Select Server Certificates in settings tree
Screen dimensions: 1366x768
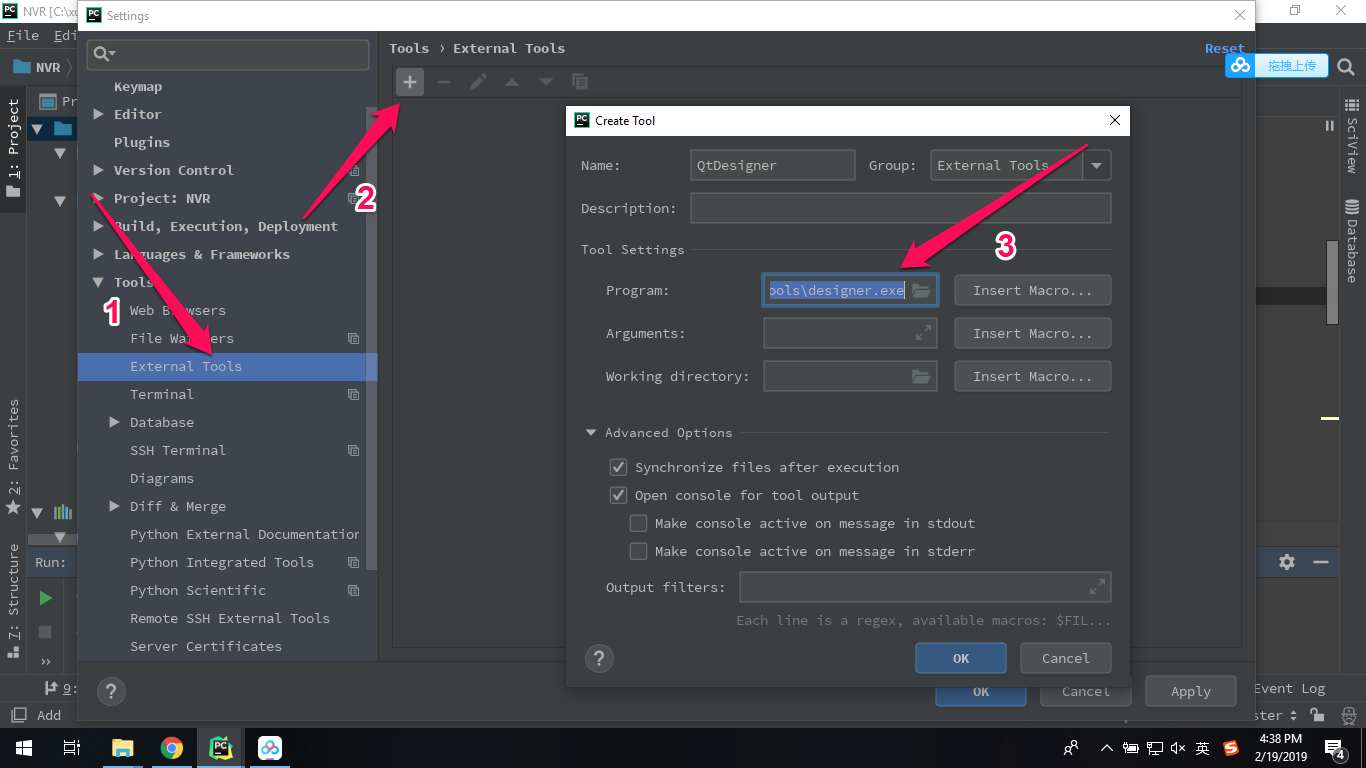pos(206,646)
